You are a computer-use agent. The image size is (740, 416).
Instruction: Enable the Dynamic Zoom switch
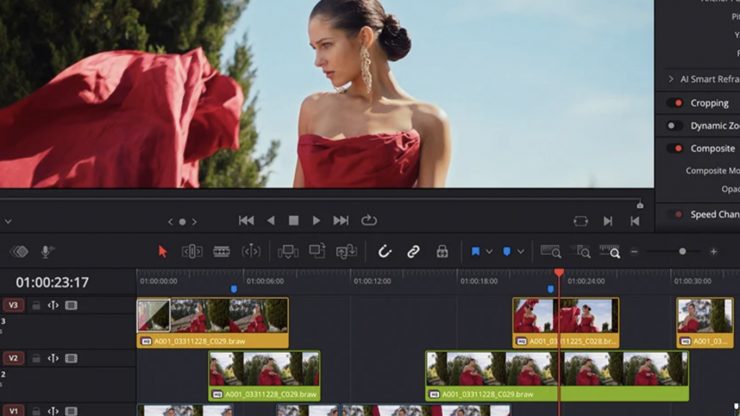[675, 126]
